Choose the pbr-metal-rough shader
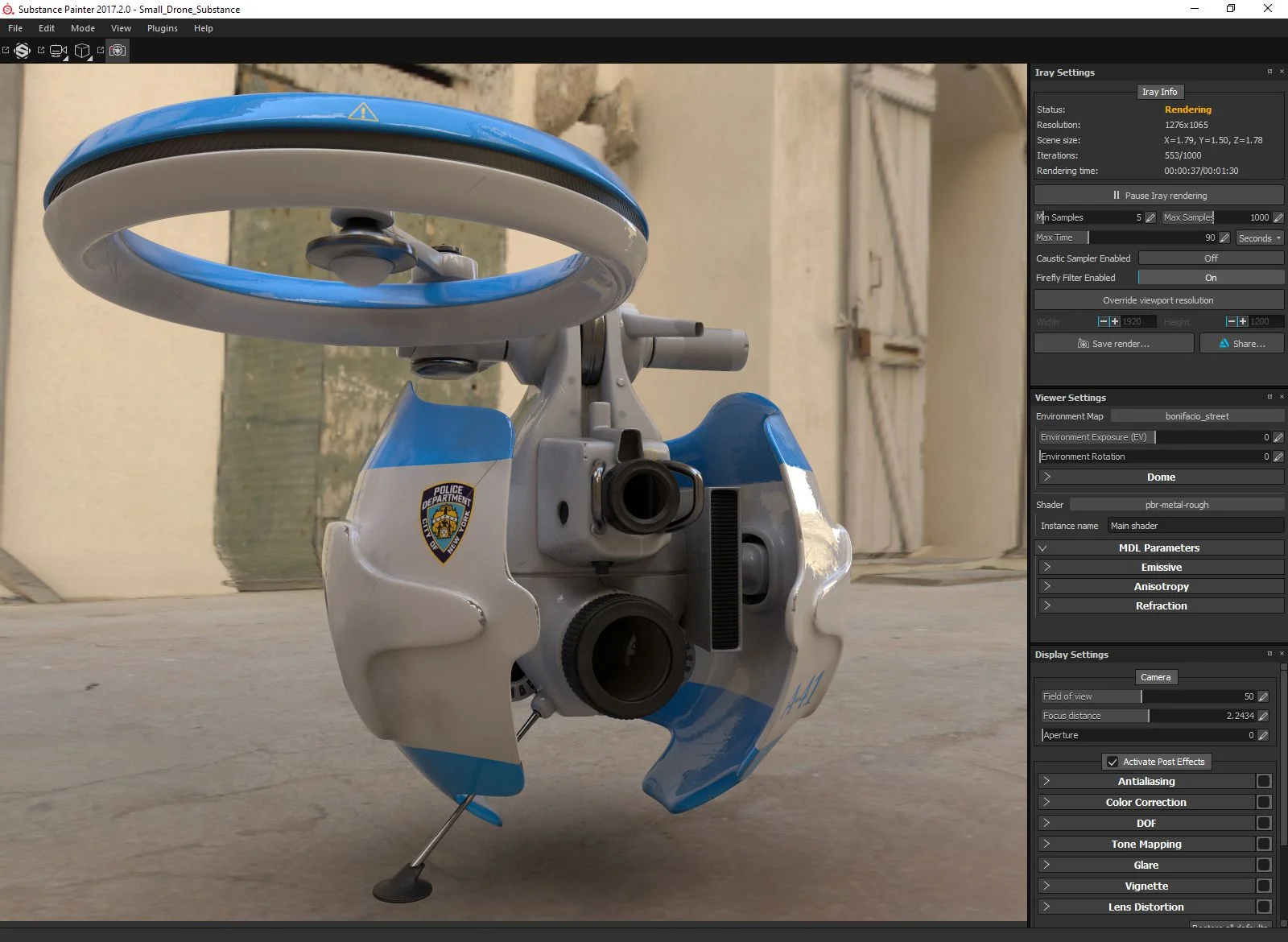The height and width of the screenshot is (942, 1288). tap(1176, 505)
